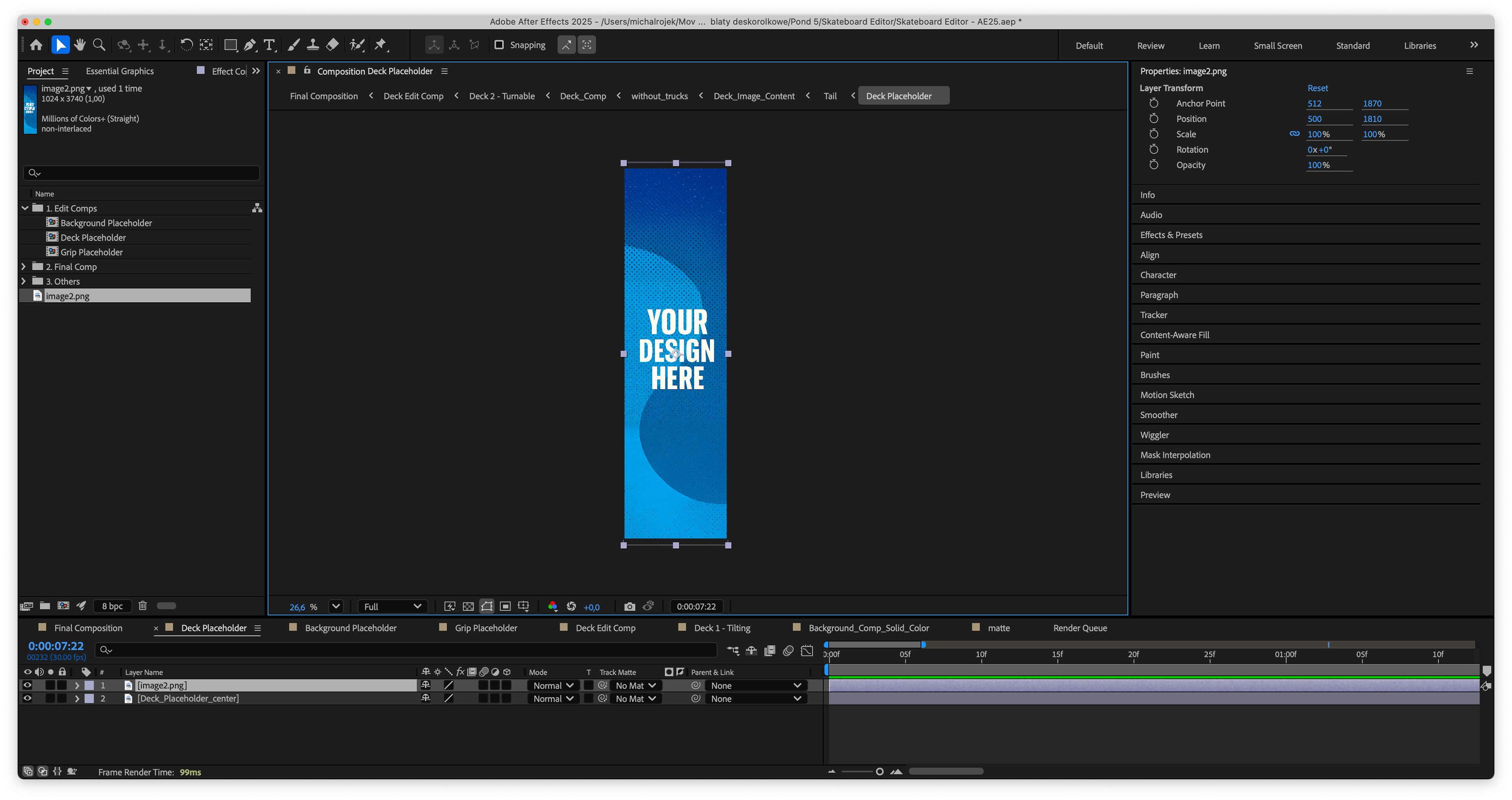Reset the Layer Transform properties

point(1317,88)
